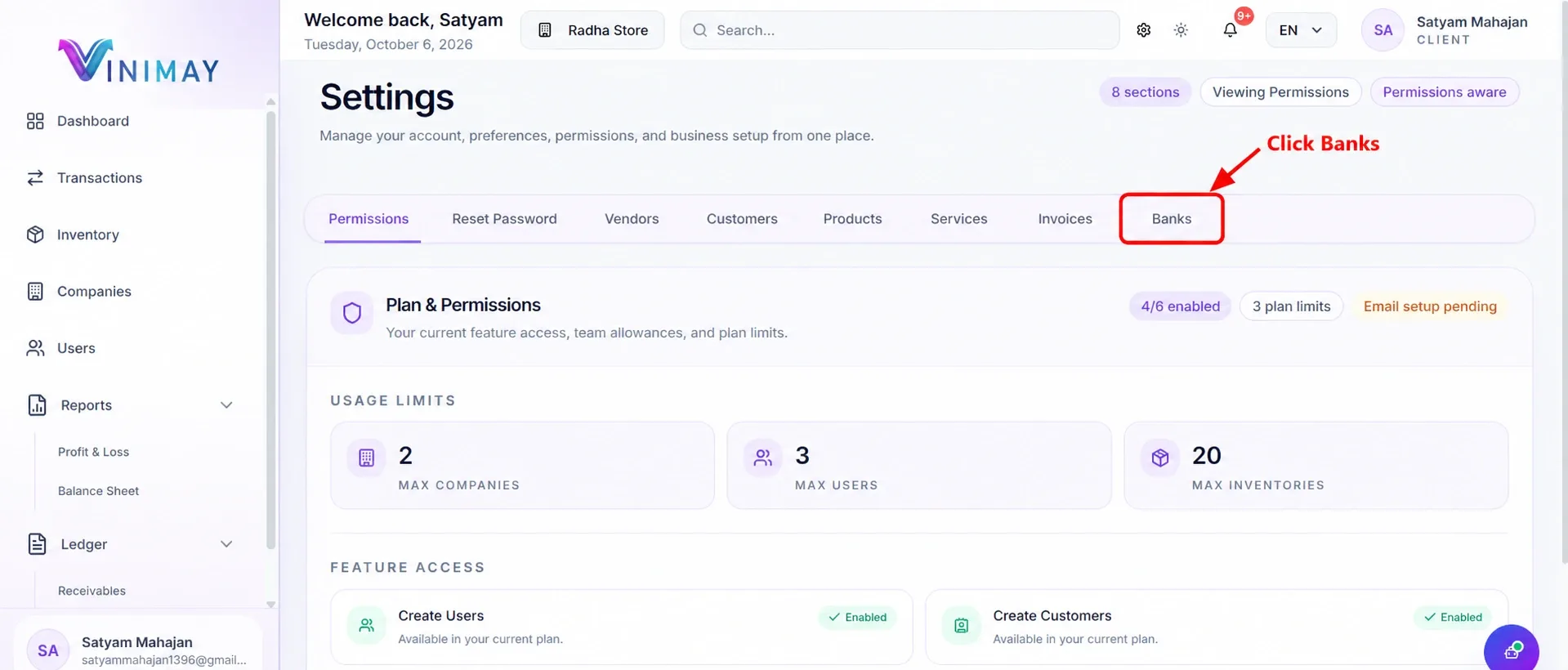Image resolution: width=1568 pixels, height=670 pixels.
Task: Toggle light/dark theme sun icon
Action: pyautogui.click(x=1181, y=30)
